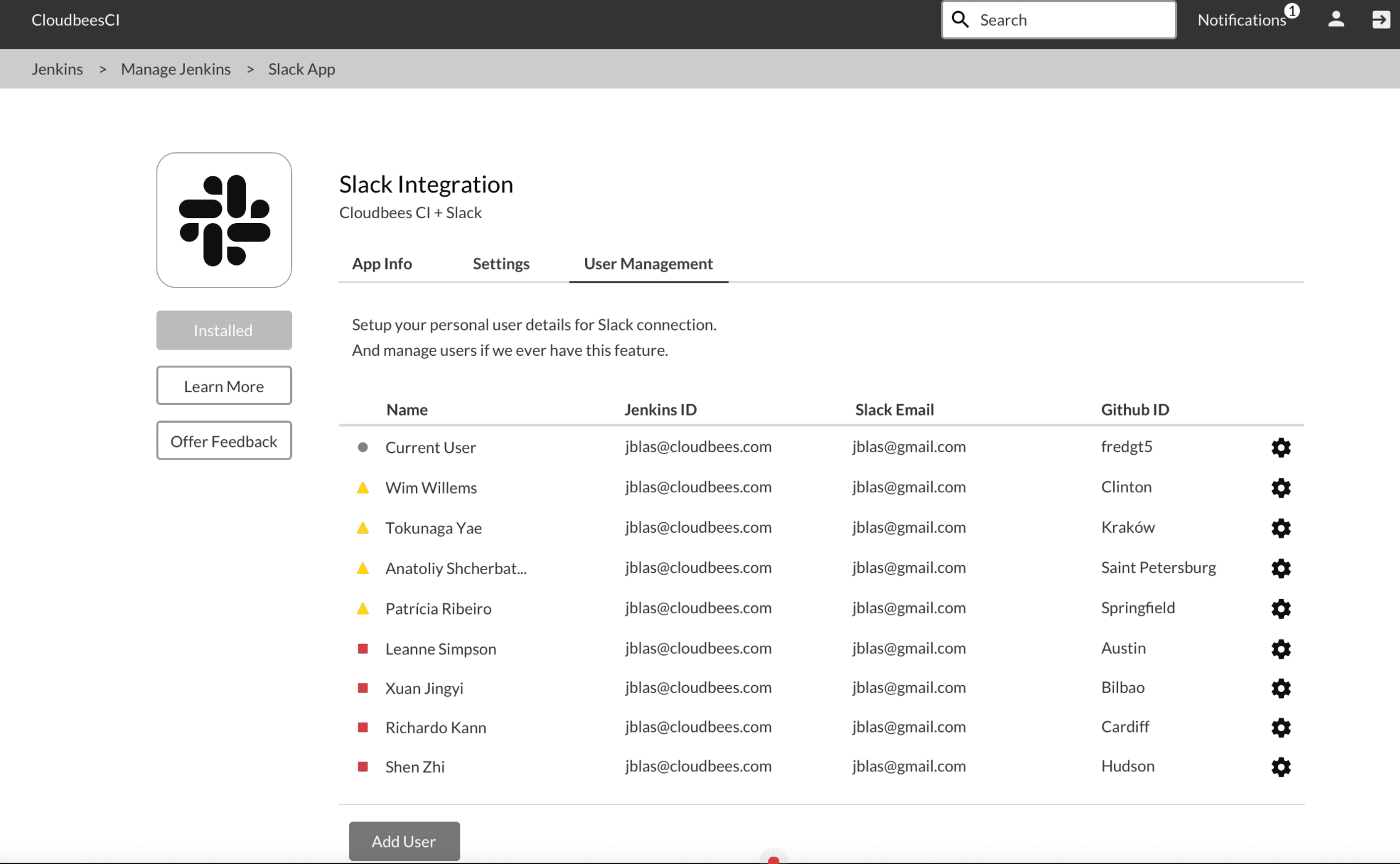This screenshot has height=864, width=1400.
Task: Open settings gear for Patrícia Ribeiro
Action: pyautogui.click(x=1281, y=609)
